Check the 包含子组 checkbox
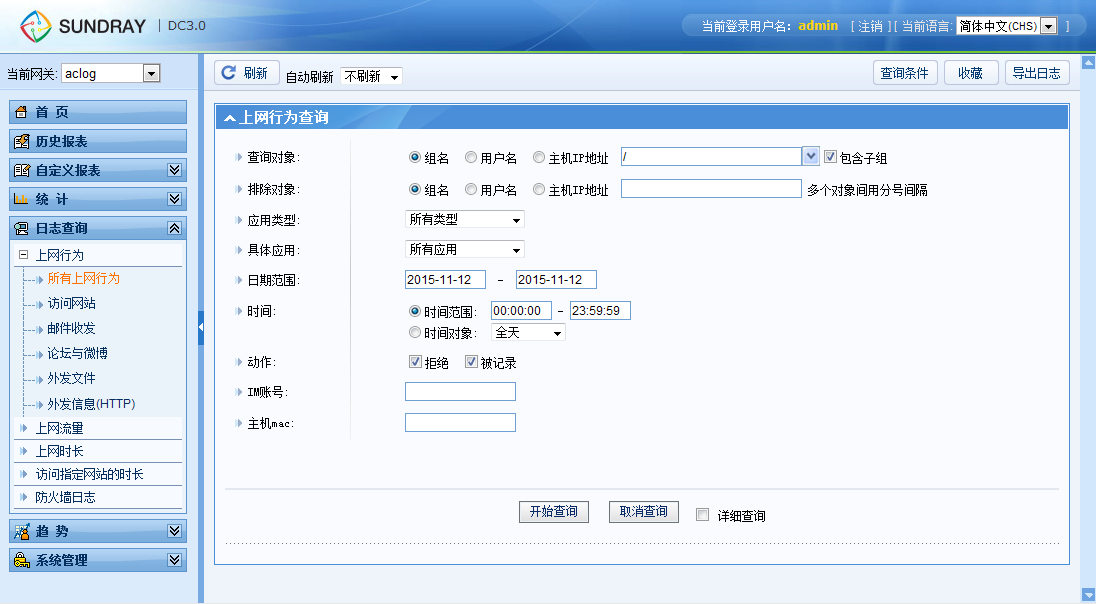This screenshot has width=1096, height=604. point(829,157)
